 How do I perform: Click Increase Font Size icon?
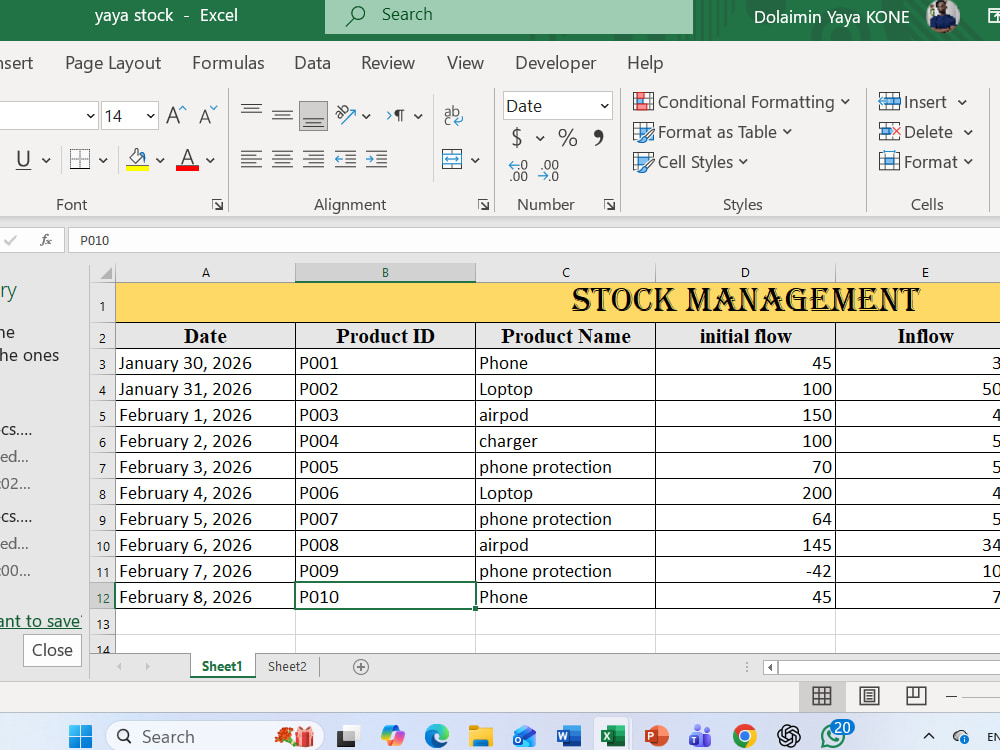(176, 115)
